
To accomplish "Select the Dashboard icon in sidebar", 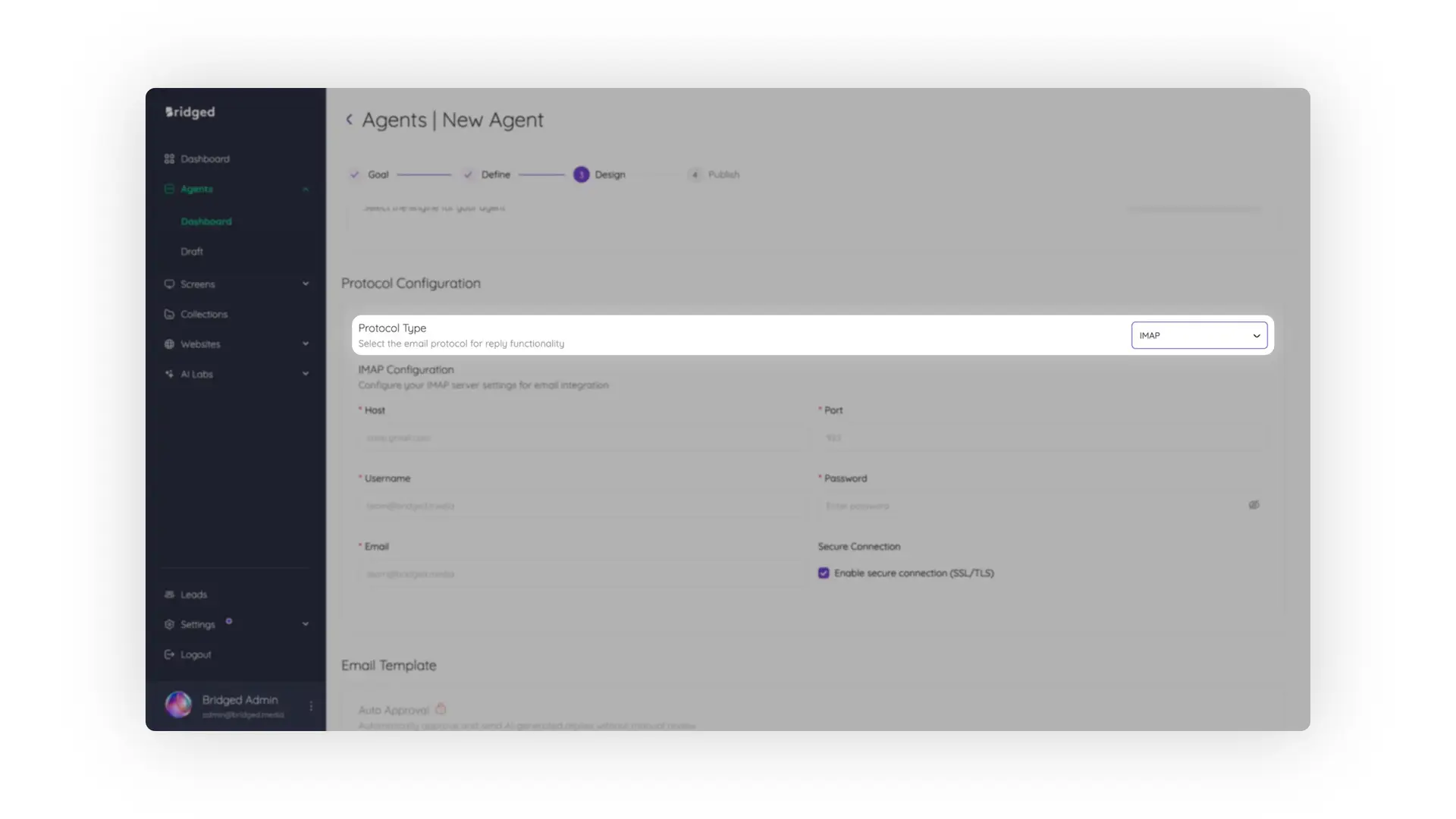I will click(169, 158).
